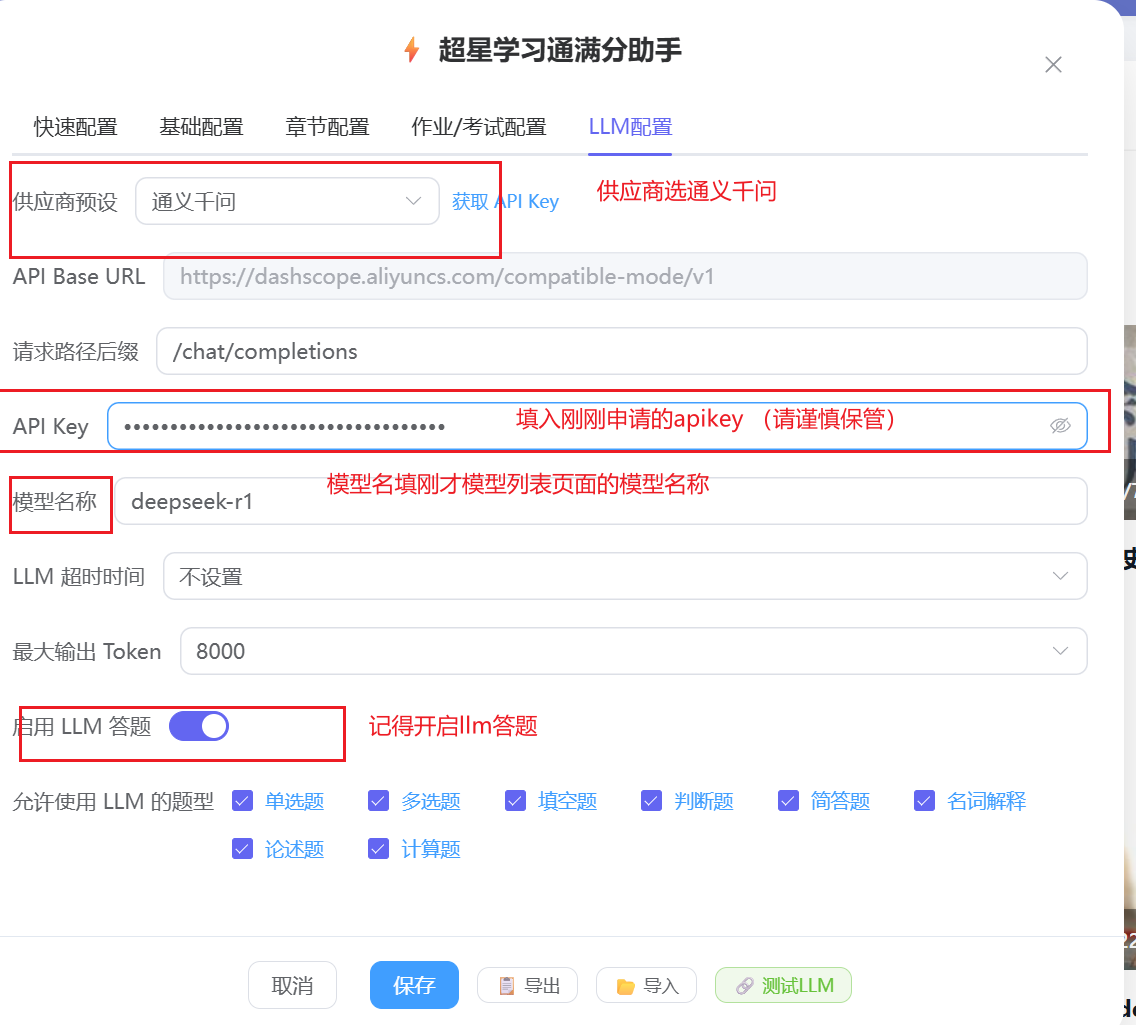
Task: Uncheck the 填空题 checkbox
Action: tap(515, 801)
